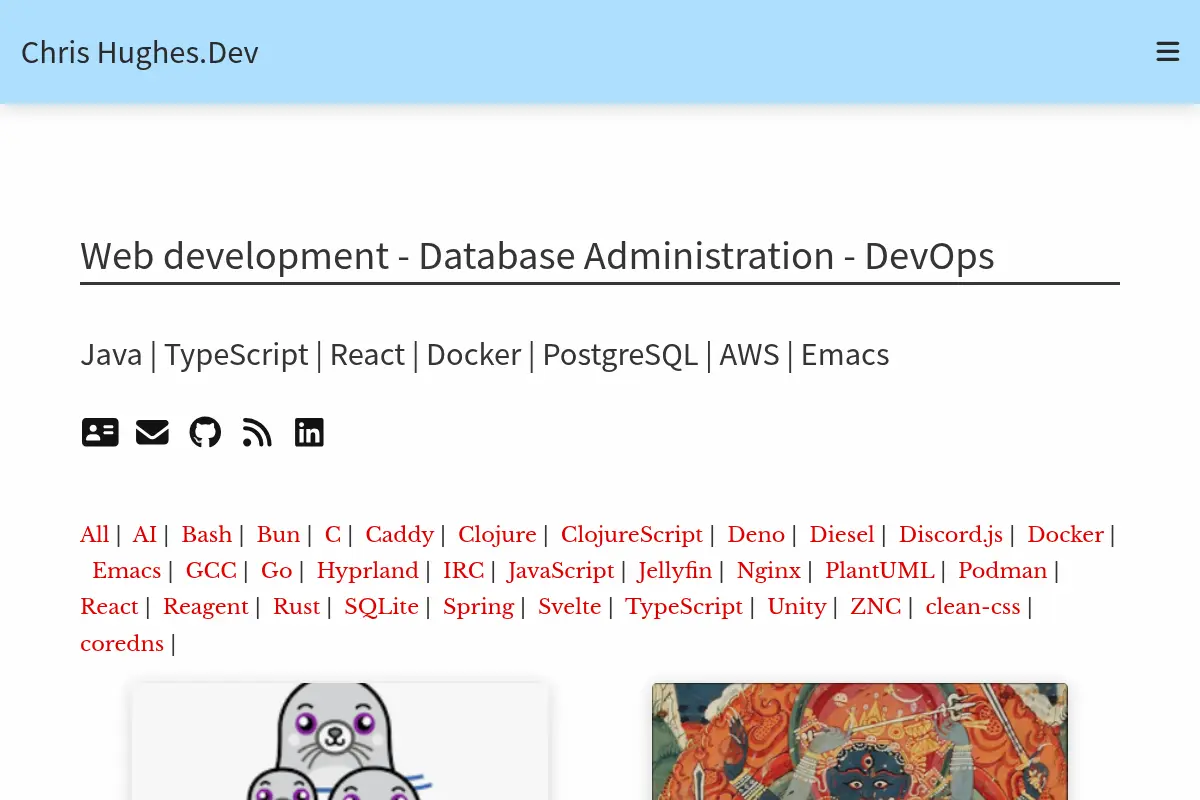Open the seal cartoon post thumbnail
Viewport: 1200px width, 800px height.
coord(340,741)
